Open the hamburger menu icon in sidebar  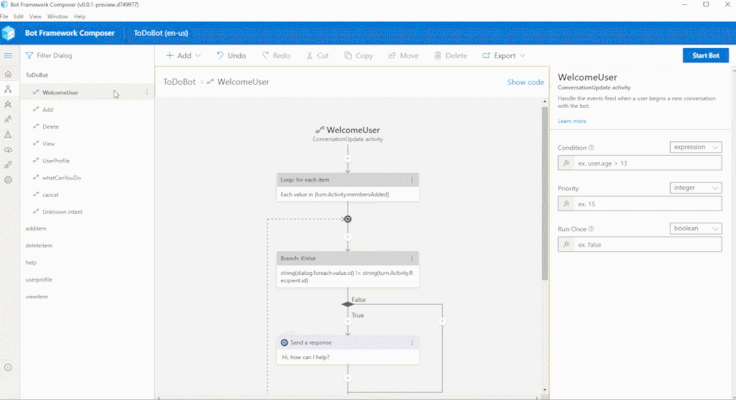click(8, 55)
